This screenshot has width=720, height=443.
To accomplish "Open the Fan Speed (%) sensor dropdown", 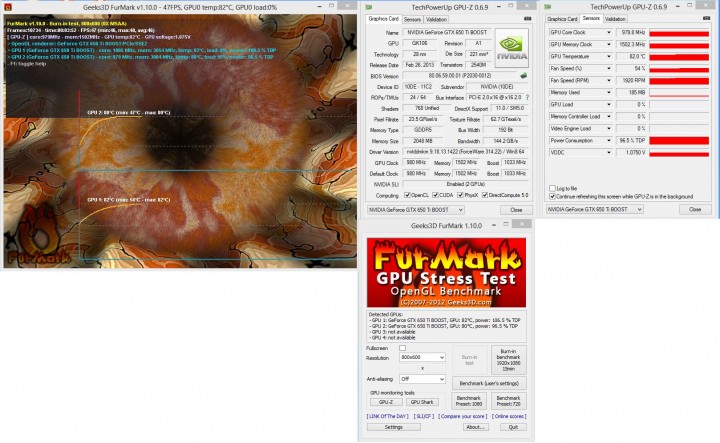I will pyautogui.click(x=608, y=68).
